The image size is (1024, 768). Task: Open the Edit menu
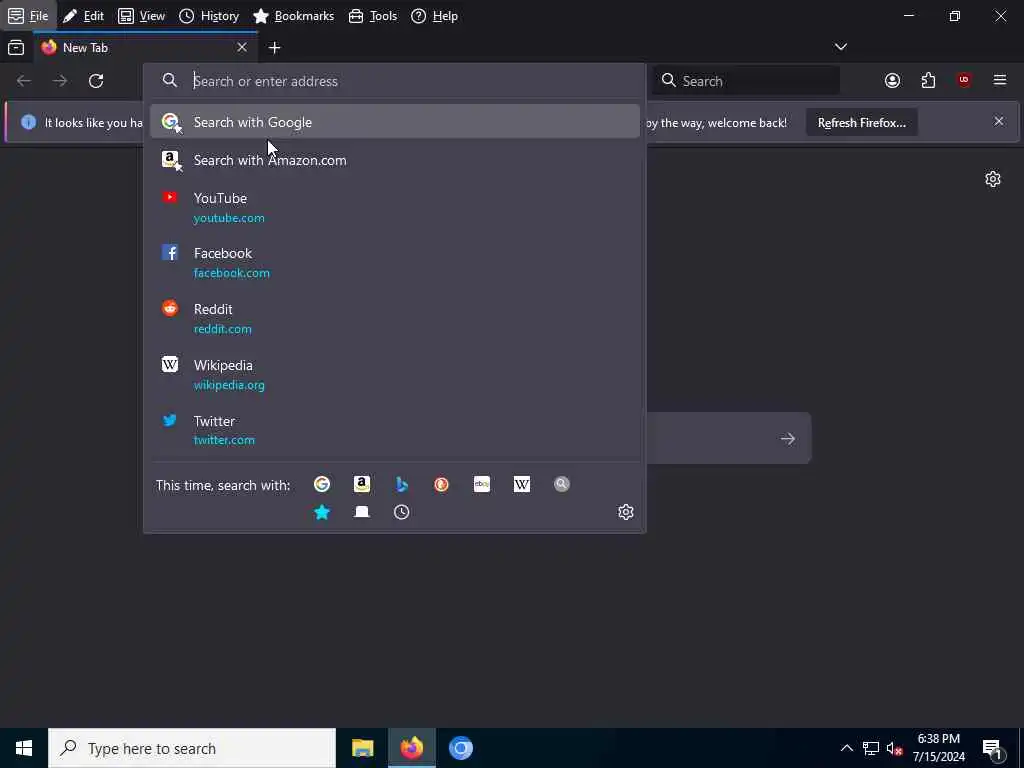coord(83,16)
